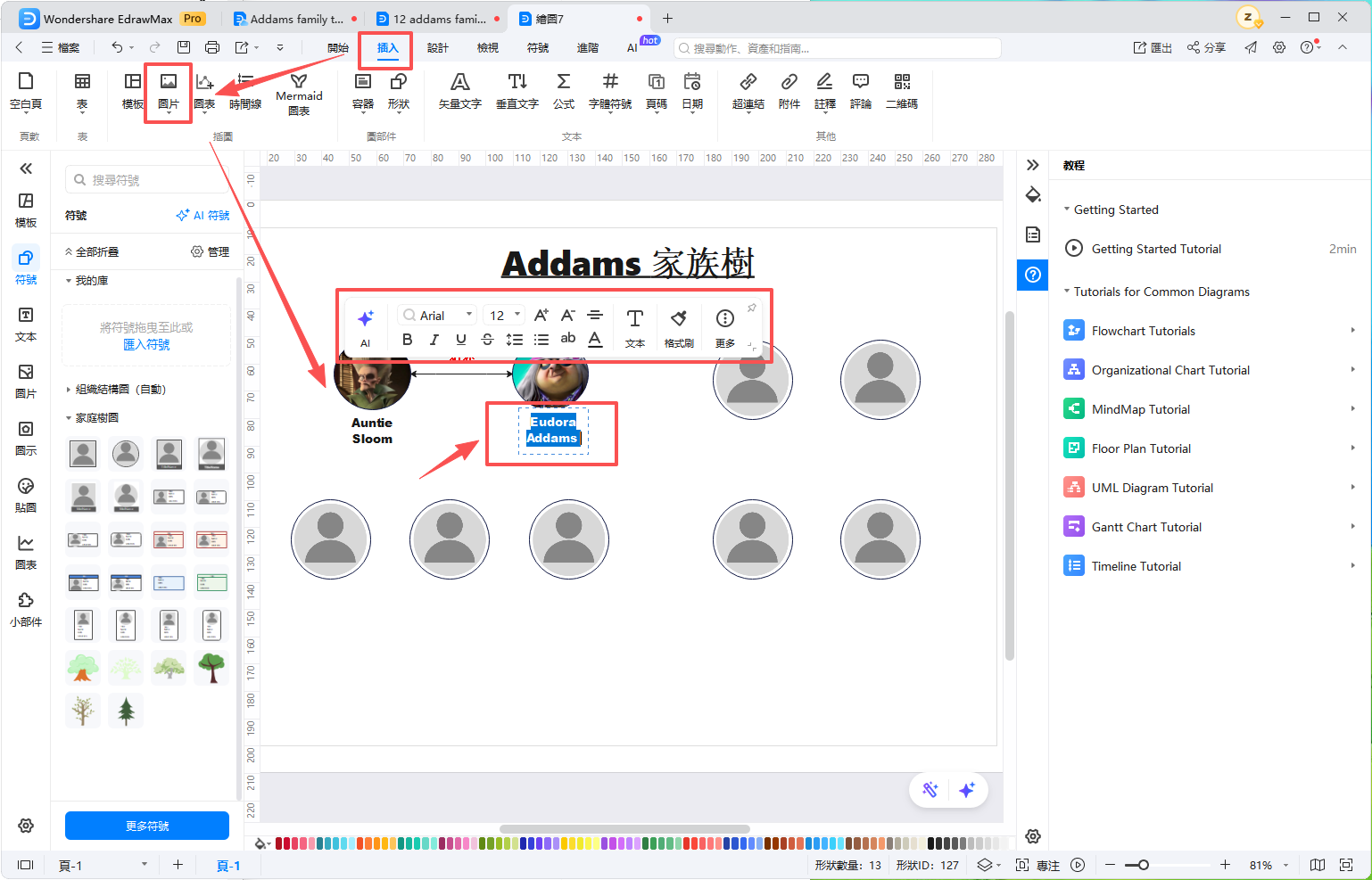Insert a formula with 公式
1372x880 pixels.
click(x=564, y=91)
